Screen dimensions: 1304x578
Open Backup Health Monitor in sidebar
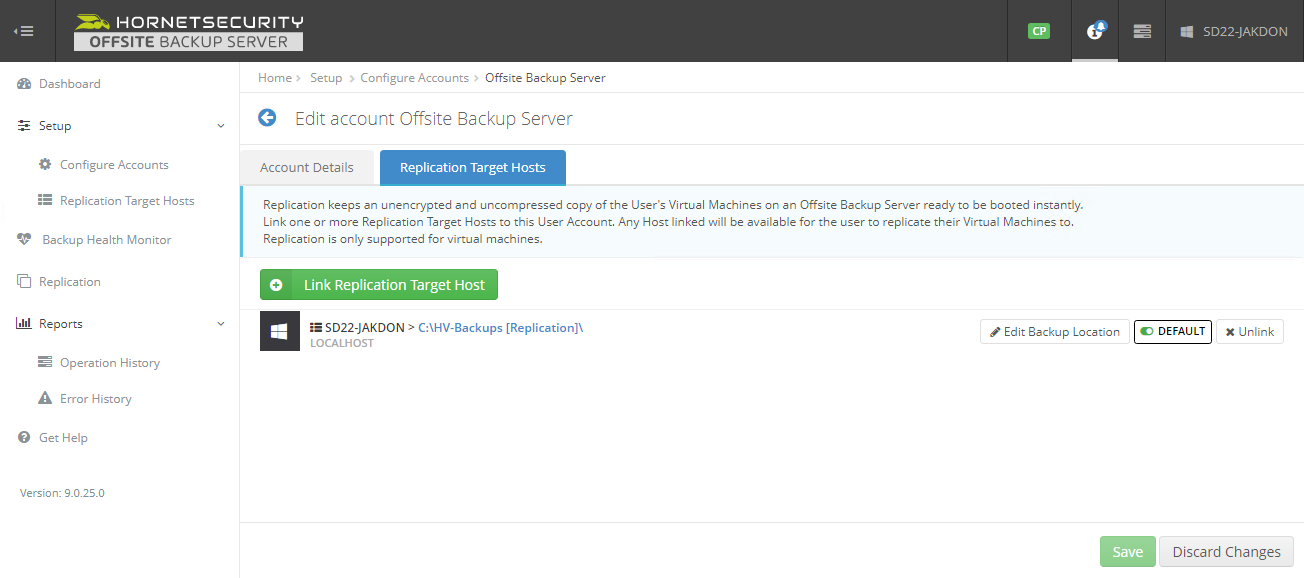pyautogui.click(x=106, y=240)
